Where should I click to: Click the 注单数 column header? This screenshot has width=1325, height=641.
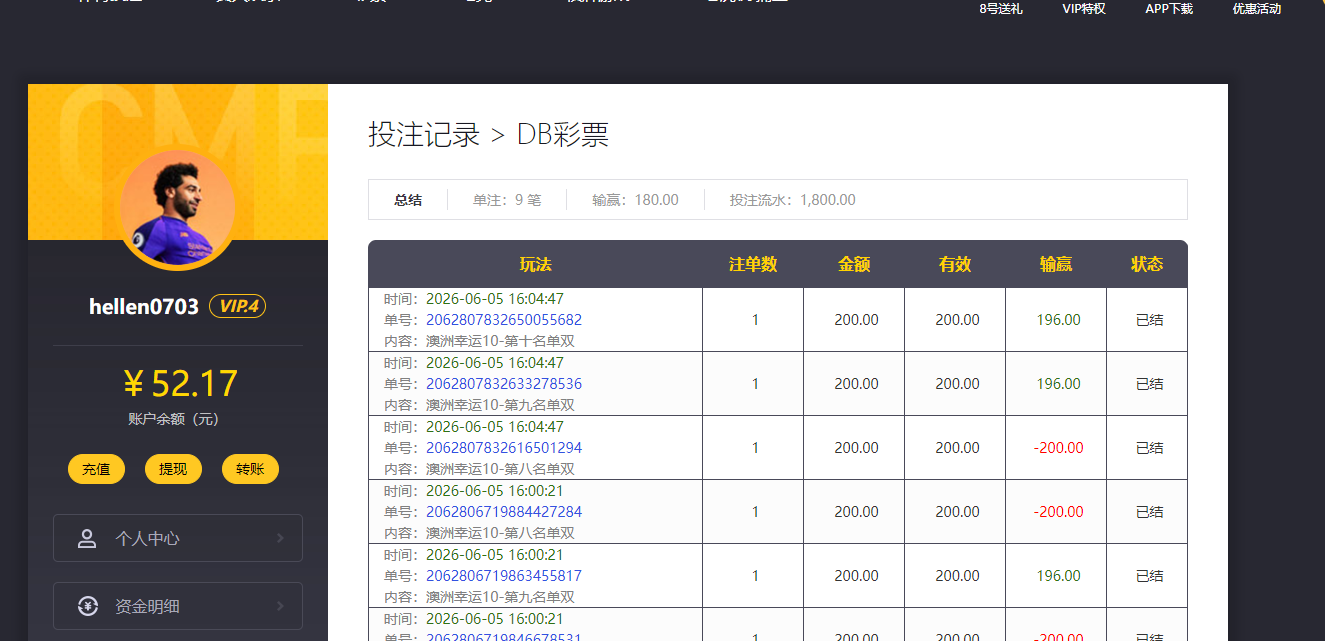(753, 264)
